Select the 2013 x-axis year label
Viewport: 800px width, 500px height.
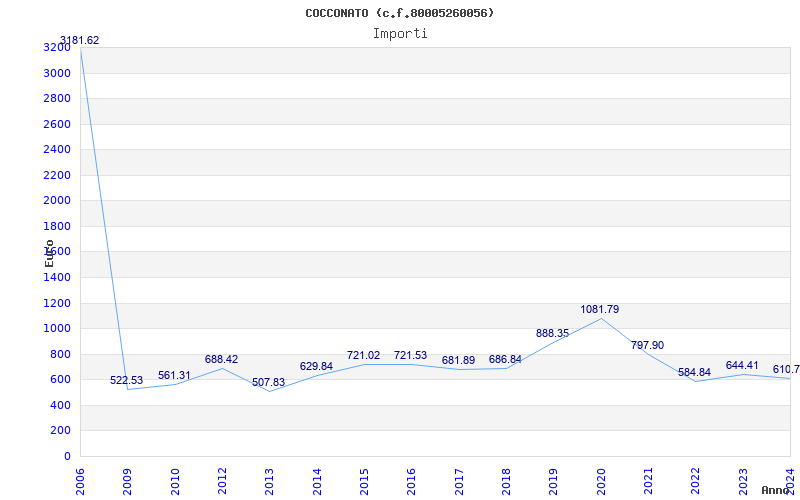click(x=269, y=482)
